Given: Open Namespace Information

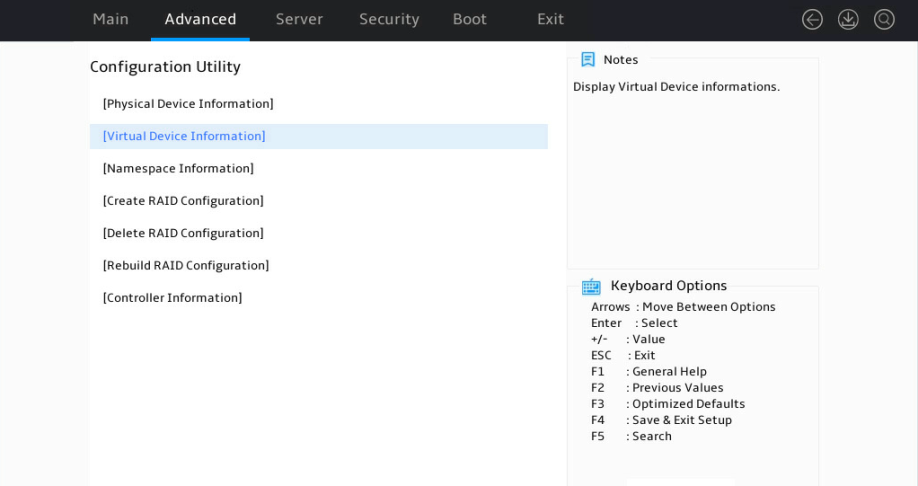Looking at the screenshot, I should [x=178, y=169].
